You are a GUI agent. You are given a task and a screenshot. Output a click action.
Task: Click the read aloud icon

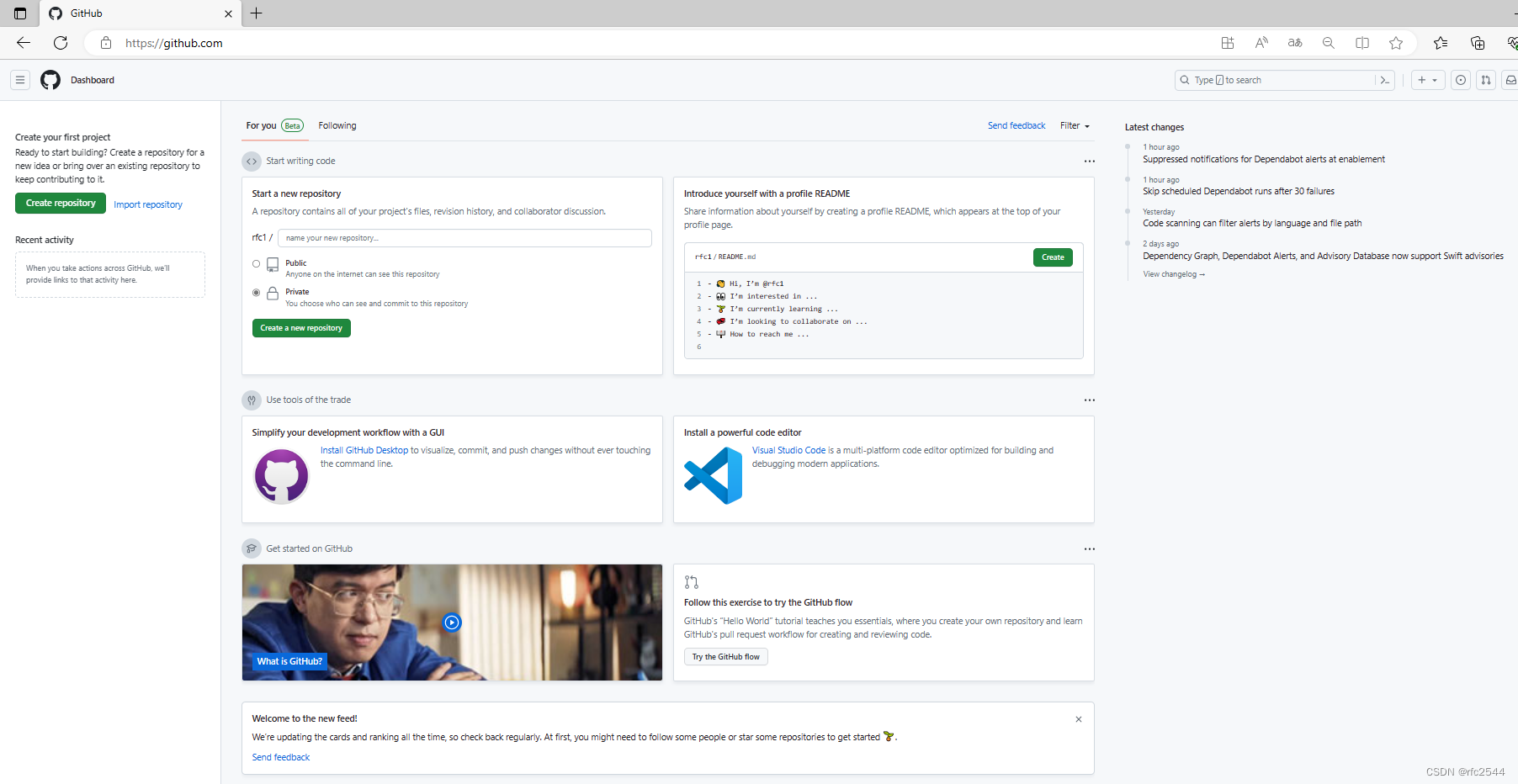[1261, 43]
